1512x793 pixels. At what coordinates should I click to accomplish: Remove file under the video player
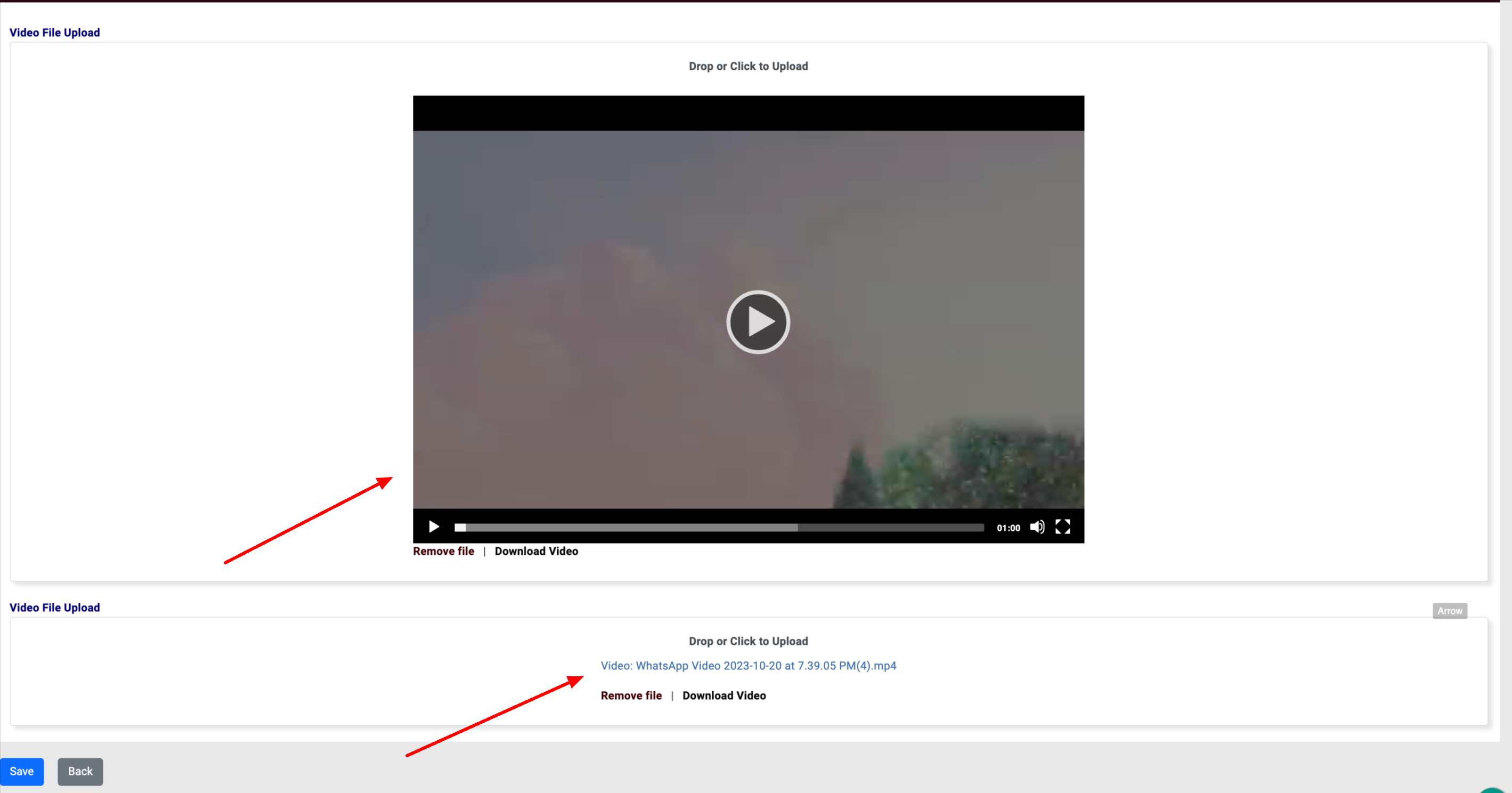443,551
